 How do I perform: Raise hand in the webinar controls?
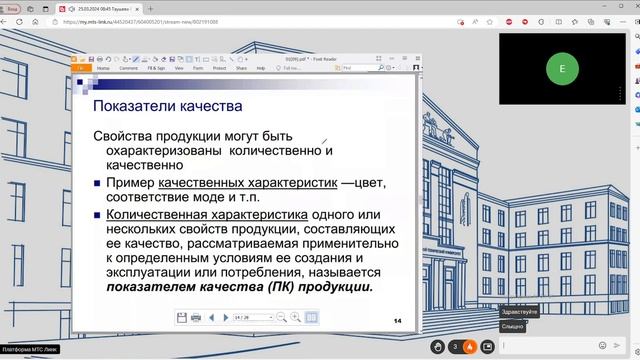point(438,347)
